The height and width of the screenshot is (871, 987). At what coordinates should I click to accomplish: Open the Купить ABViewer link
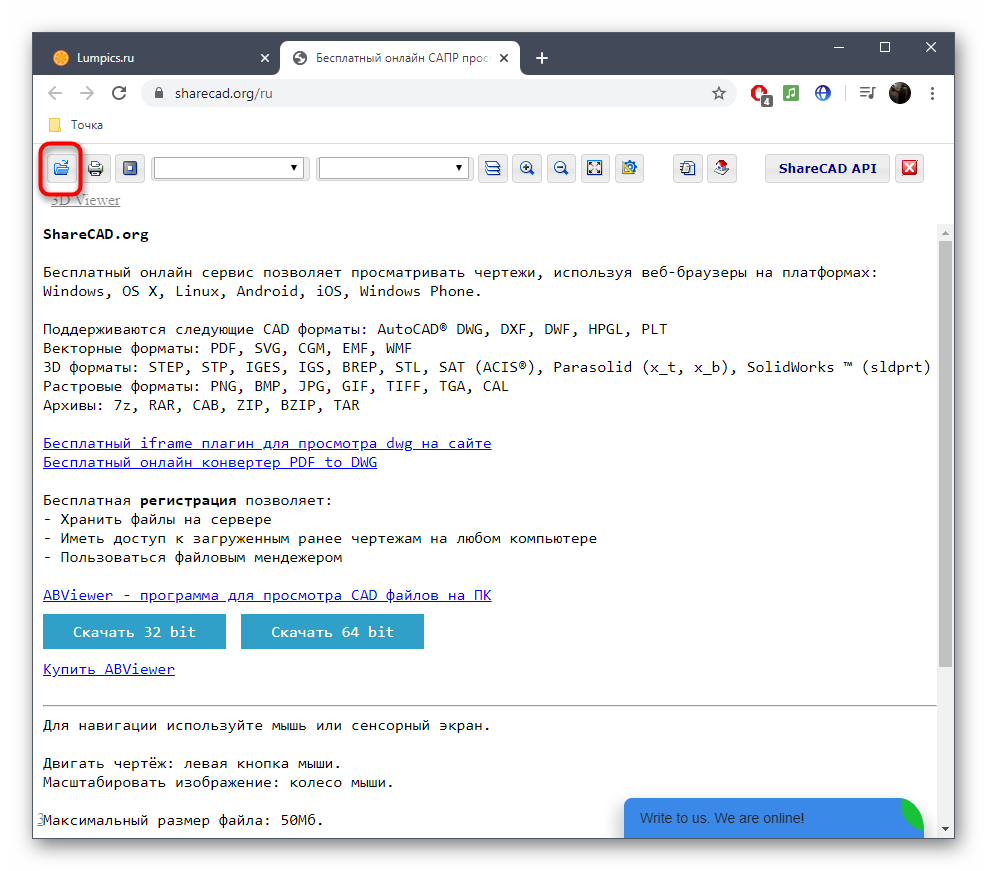[x=109, y=669]
